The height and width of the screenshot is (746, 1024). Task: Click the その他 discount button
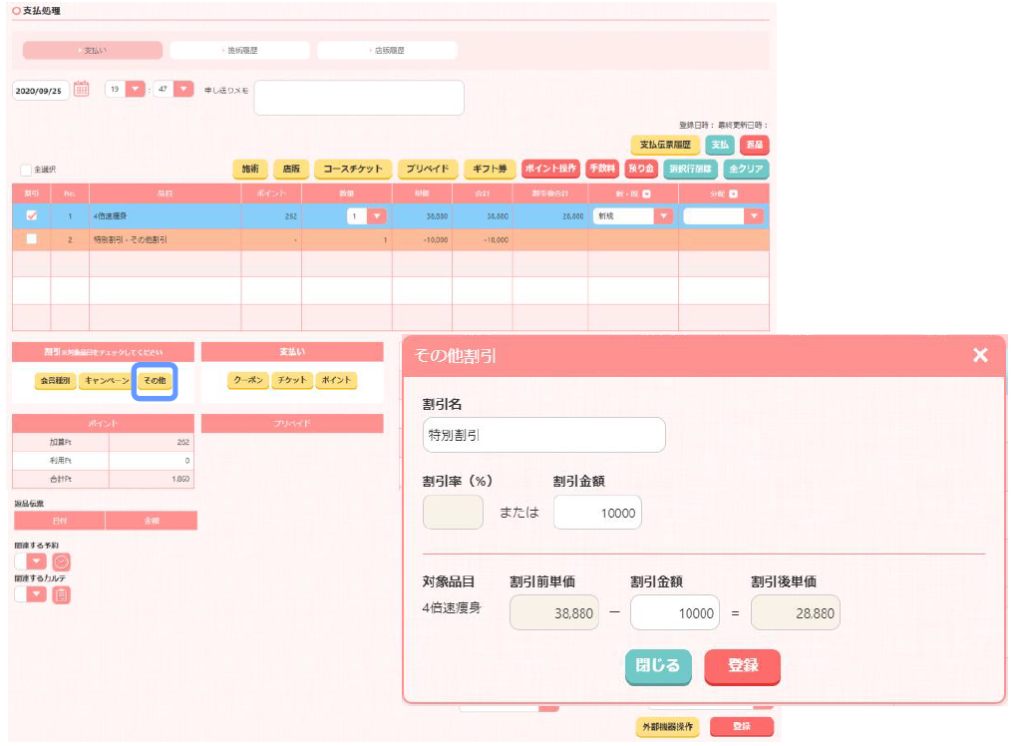pos(154,381)
